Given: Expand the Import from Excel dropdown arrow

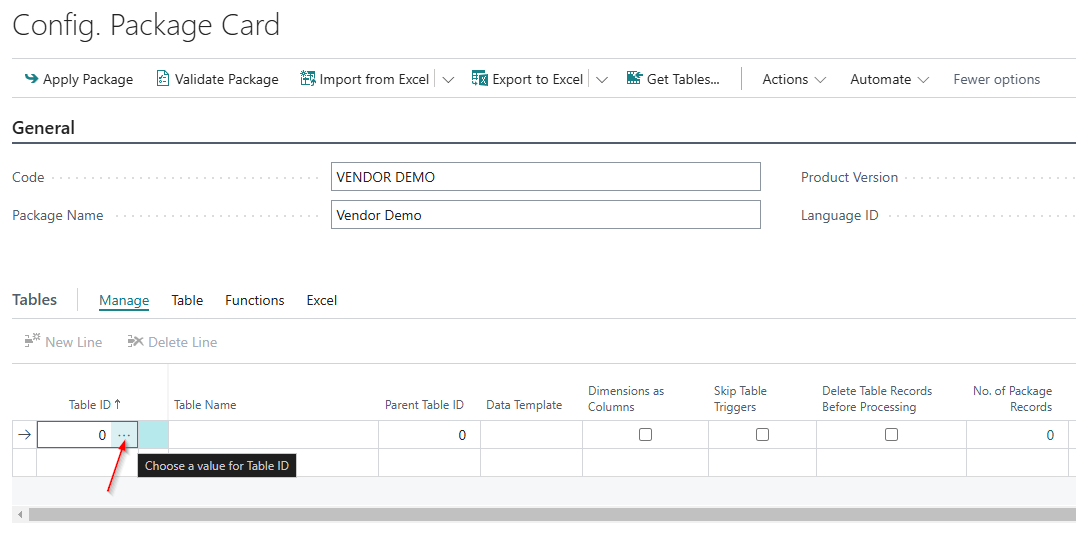Looking at the screenshot, I should coord(448,80).
